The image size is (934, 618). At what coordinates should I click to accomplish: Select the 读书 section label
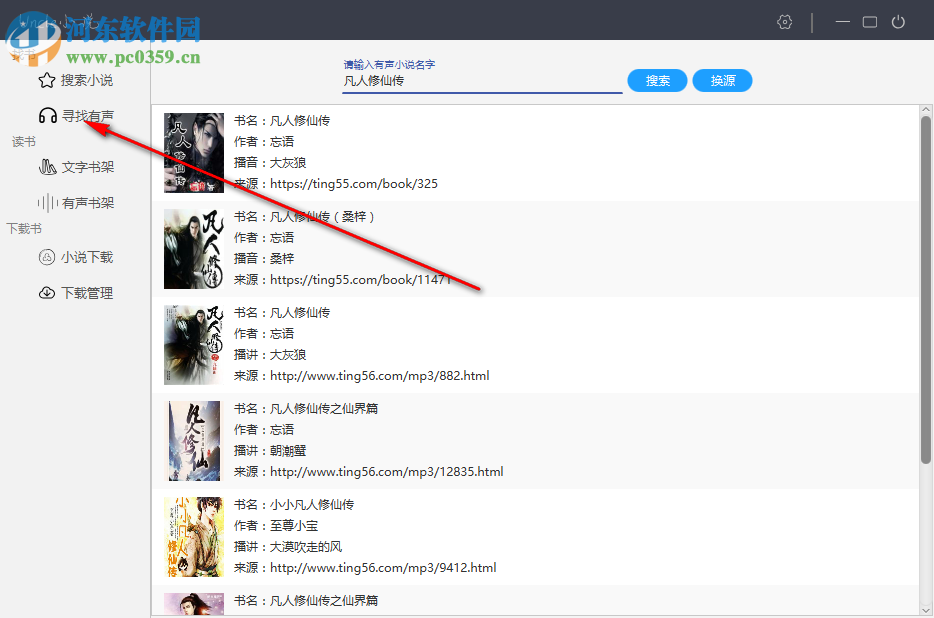pos(23,141)
